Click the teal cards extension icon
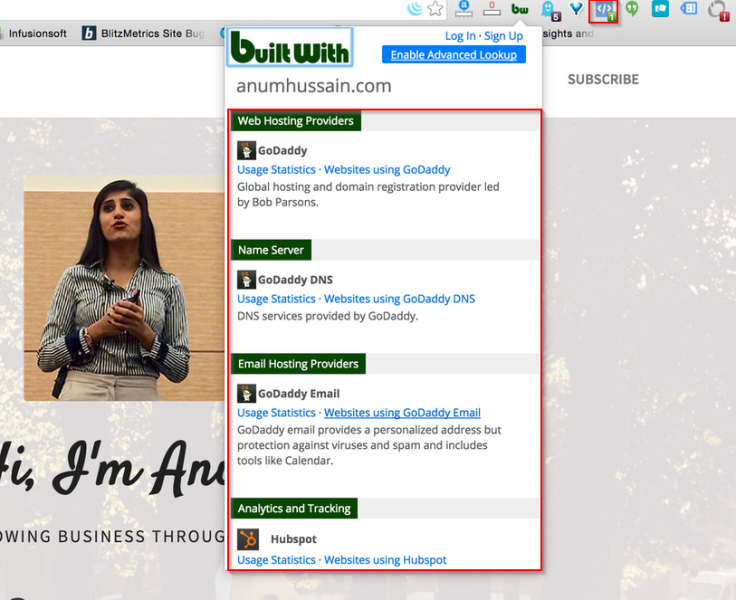Viewport: 736px width, 600px height. pyautogui.click(x=660, y=8)
